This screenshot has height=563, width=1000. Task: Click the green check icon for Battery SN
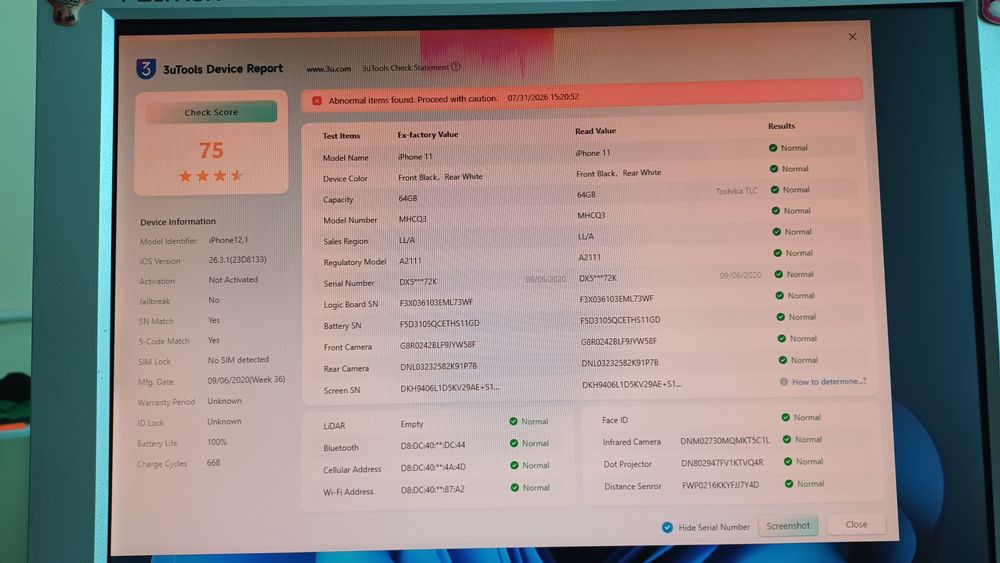(x=781, y=317)
